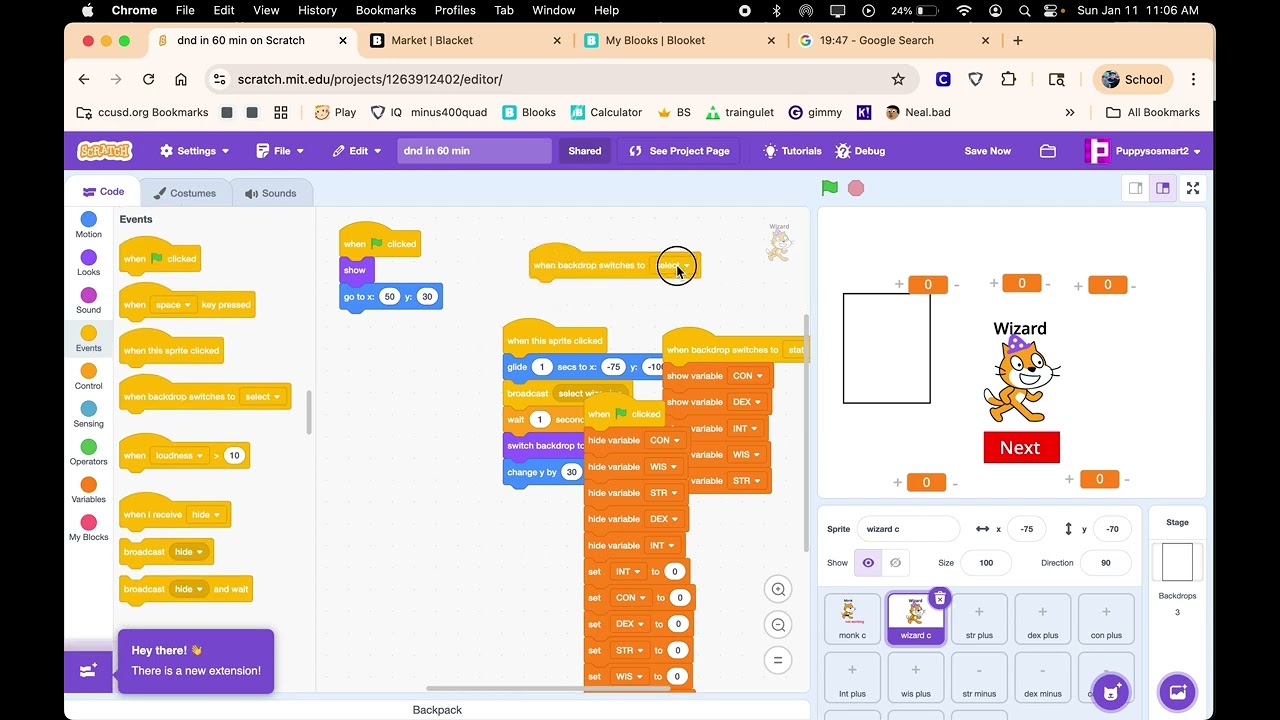This screenshot has width=1280, height=720.
Task: Open the Settings dropdown menu
Action: (x=194, y=151)
